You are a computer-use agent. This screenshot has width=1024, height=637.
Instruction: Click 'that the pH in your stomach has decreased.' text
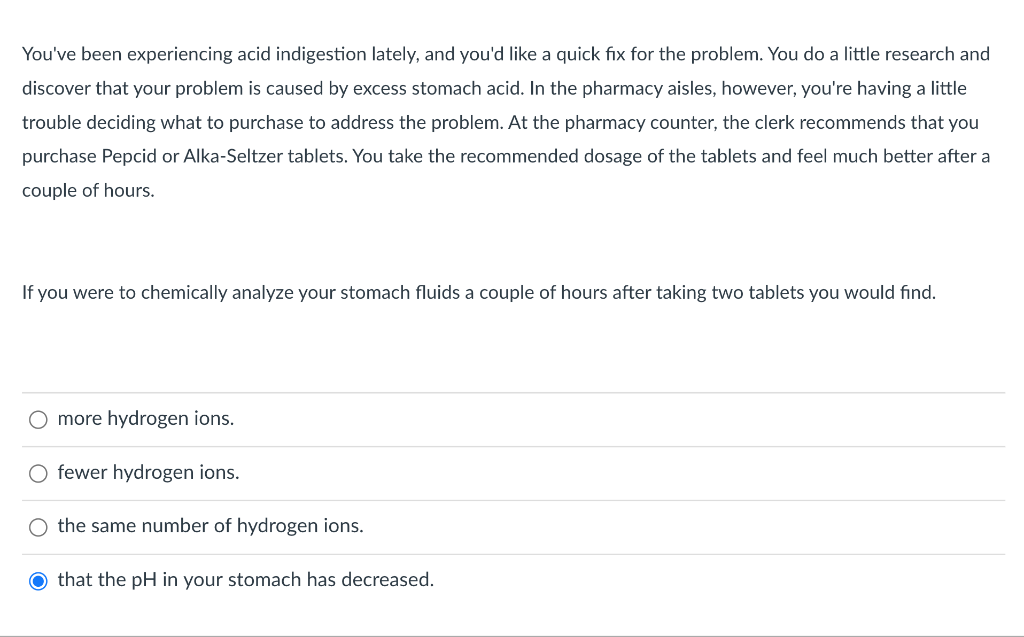[x=246, y=580]
